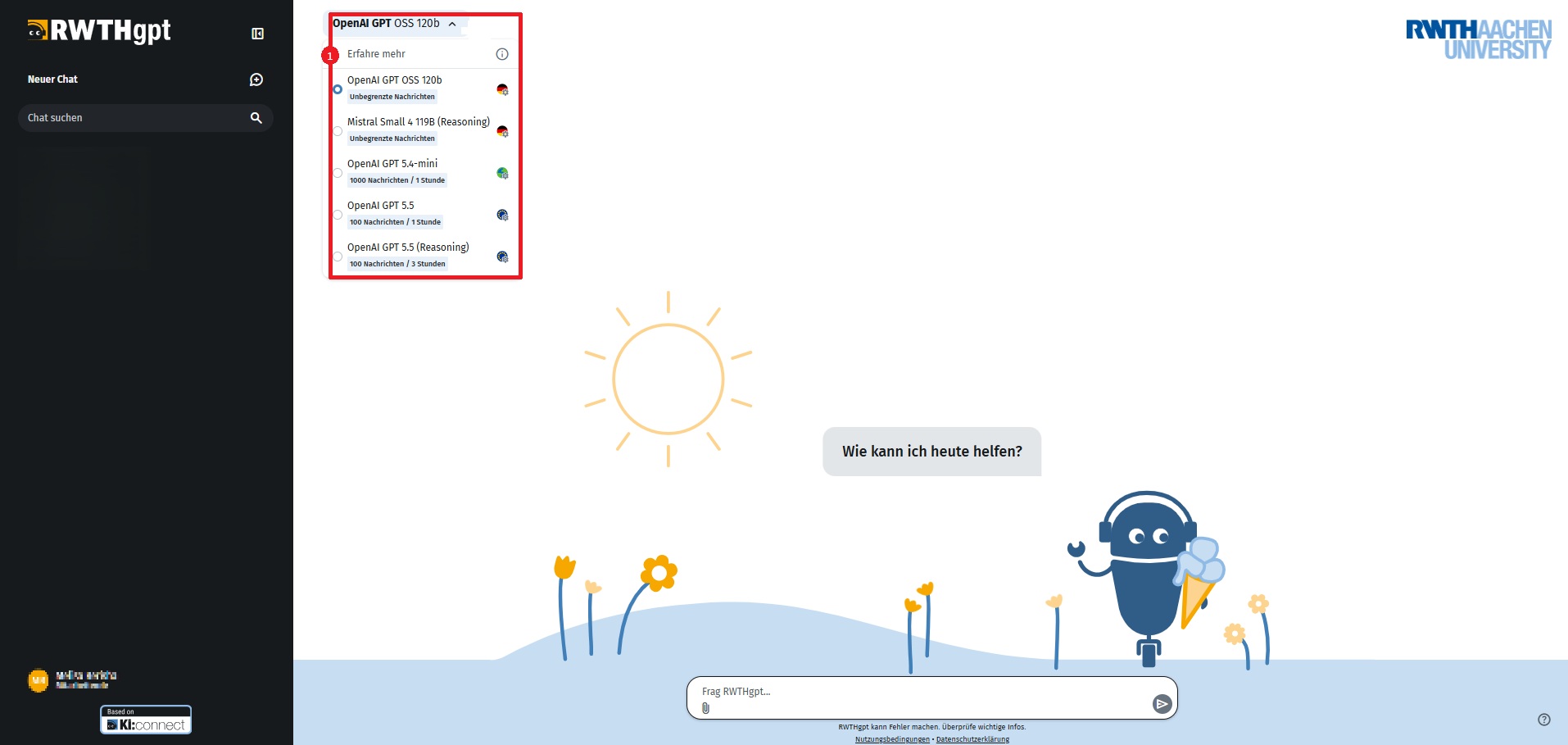Select the OpenAI GPT OSS 120b radio button
Screen dimensions: 1568x745
[x=338, y=89]
